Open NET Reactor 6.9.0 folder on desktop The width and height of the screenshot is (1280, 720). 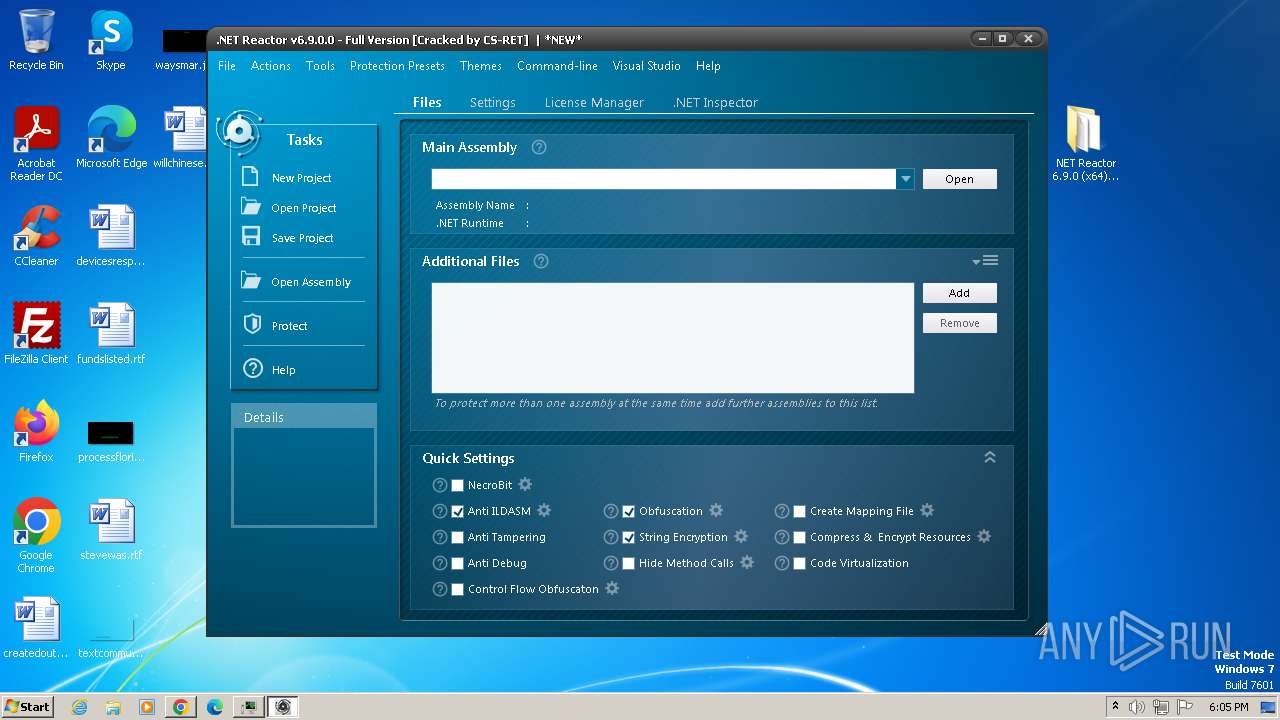pos(1085,143)
